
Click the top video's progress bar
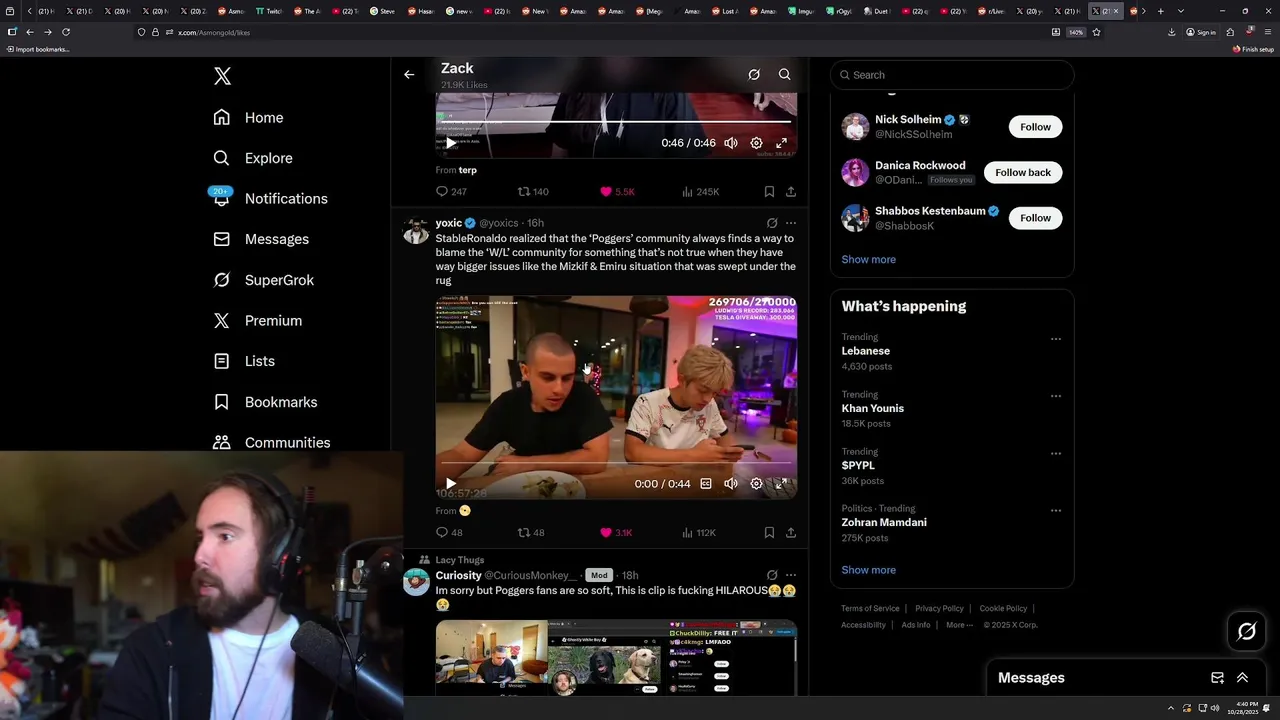click(x=616, y=122)
